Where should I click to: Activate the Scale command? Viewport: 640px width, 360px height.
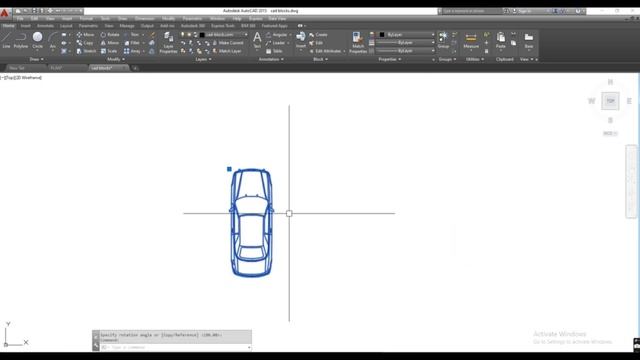pyautogui.click(x=109, y=51)
